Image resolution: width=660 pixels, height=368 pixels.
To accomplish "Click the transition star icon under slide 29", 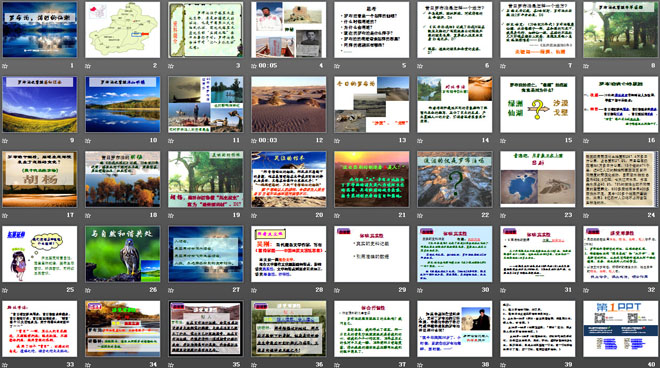I will (x=337, y=290).
